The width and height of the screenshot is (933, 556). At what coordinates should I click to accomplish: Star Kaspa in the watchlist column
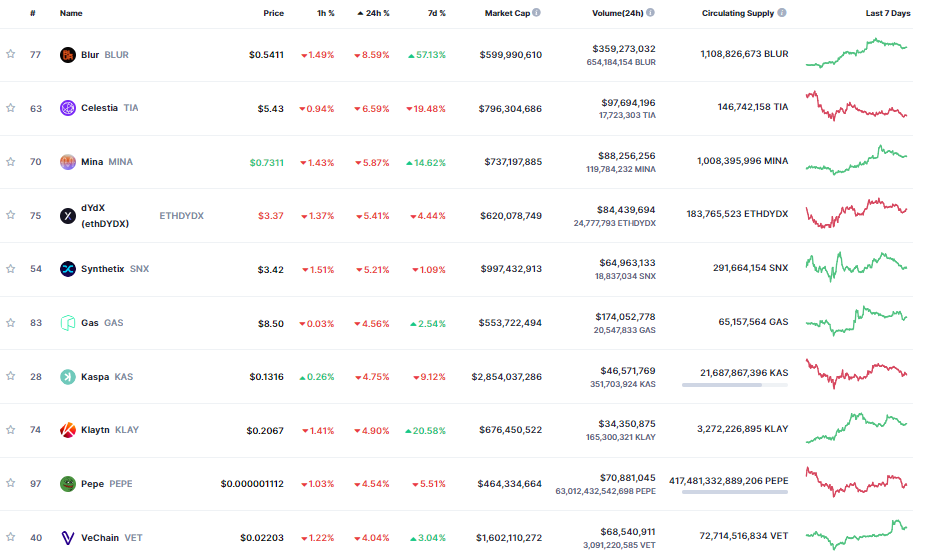pyautogui.click(x=11, y=376)
